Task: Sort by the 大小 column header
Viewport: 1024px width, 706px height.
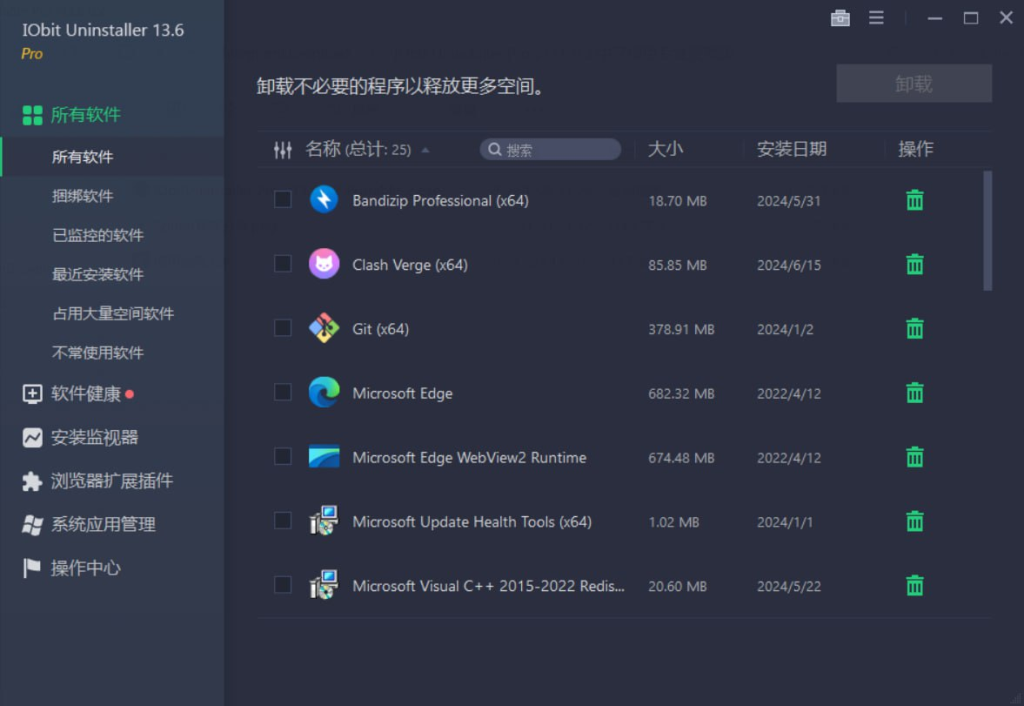Action: (x=665, y=150)
